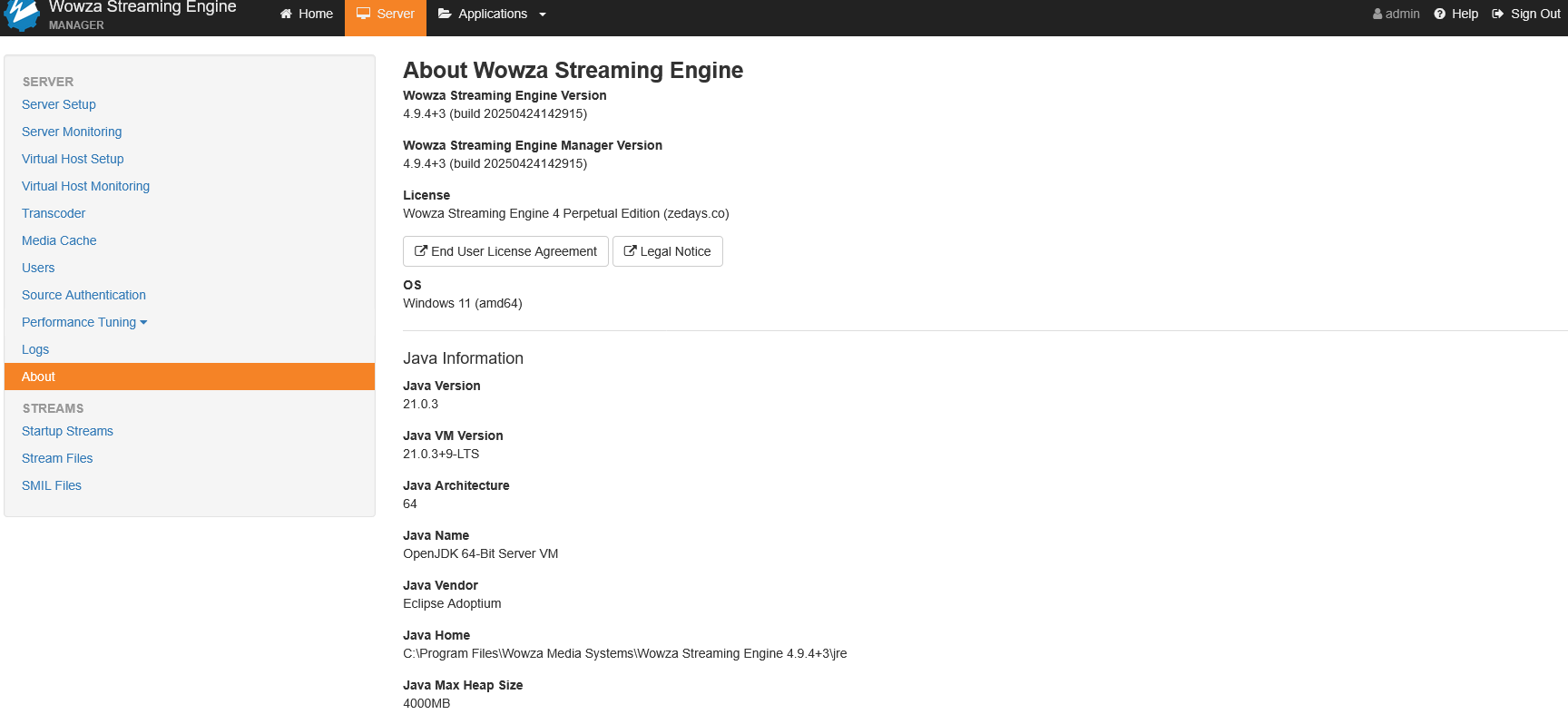
Task: Click the Wowza Streaming Engine title text
Action: [142, 7]
